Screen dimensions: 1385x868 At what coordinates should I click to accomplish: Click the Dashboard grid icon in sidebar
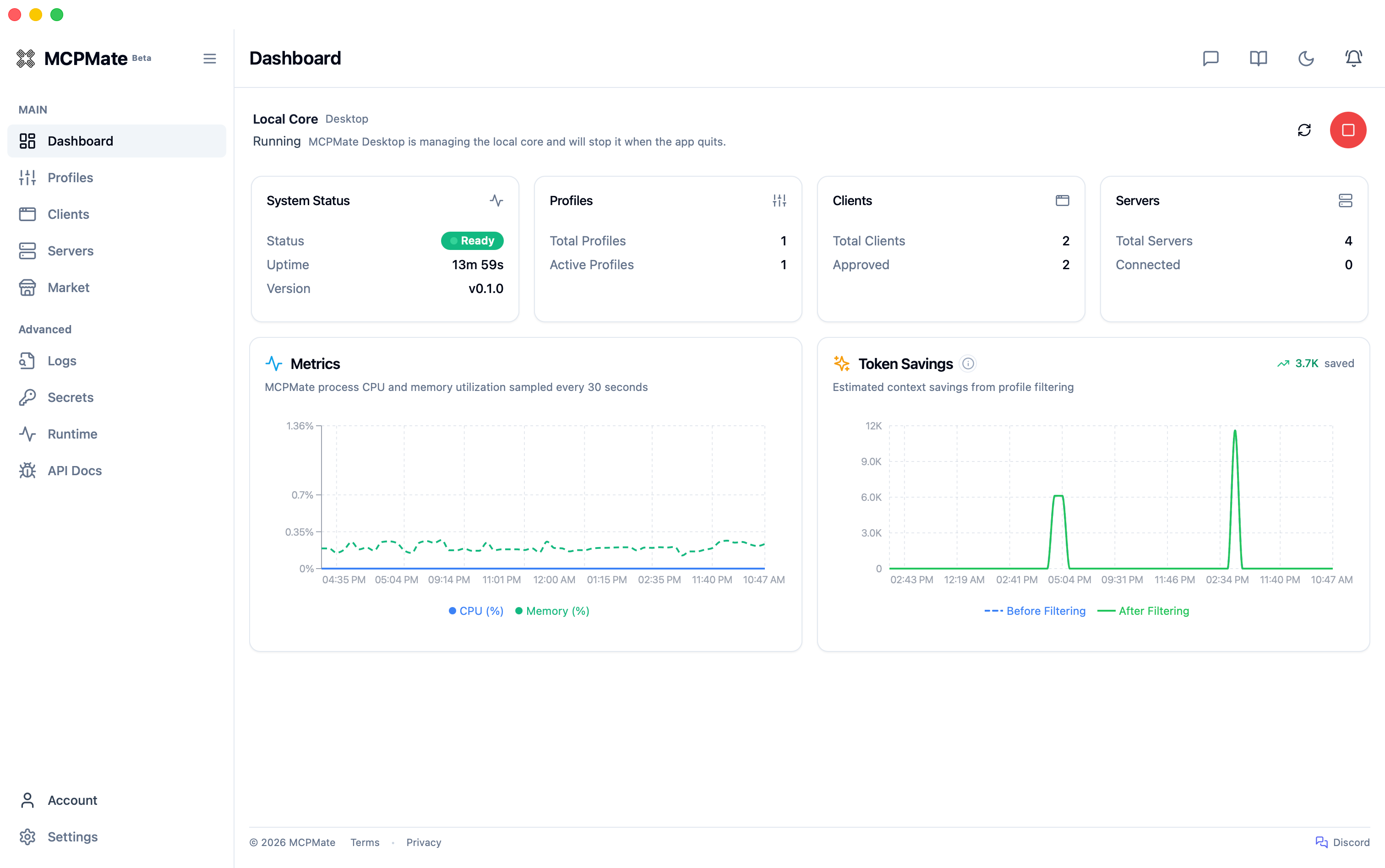[27, 141]
